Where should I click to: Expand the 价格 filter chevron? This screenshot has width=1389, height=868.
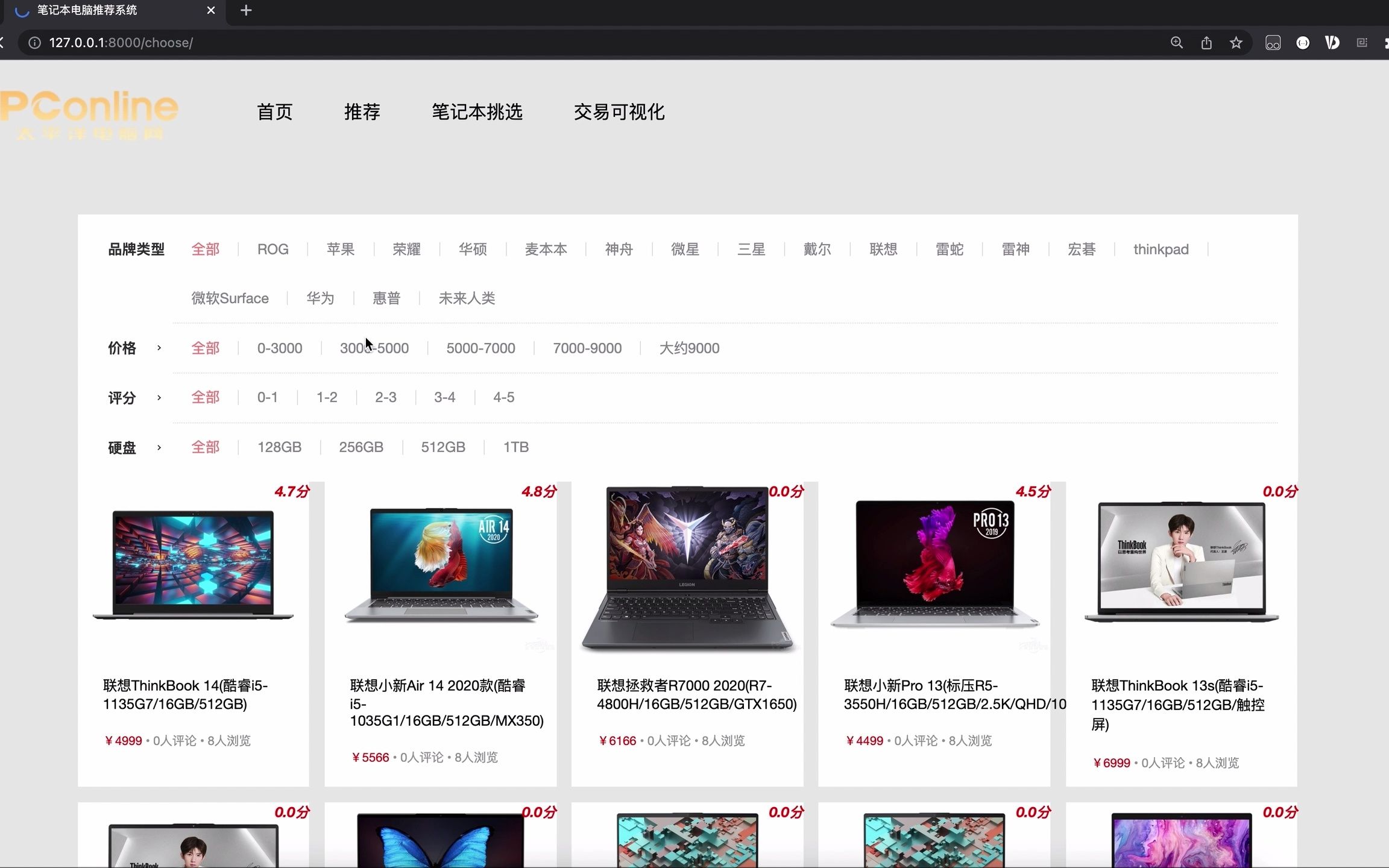[159, 348]
